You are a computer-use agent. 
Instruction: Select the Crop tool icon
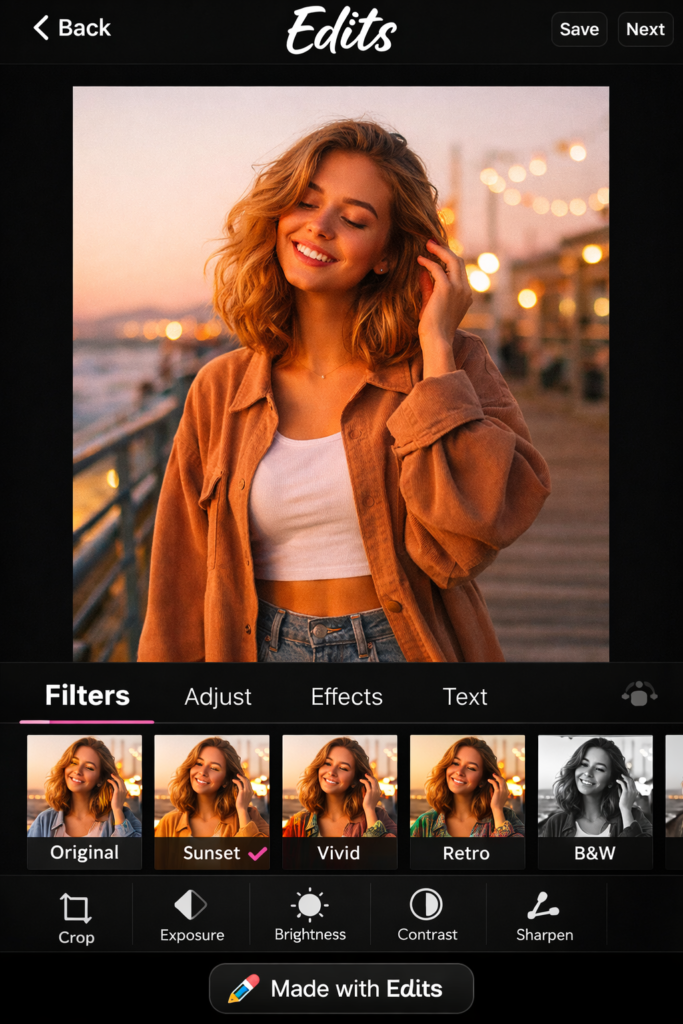(75, 908)
